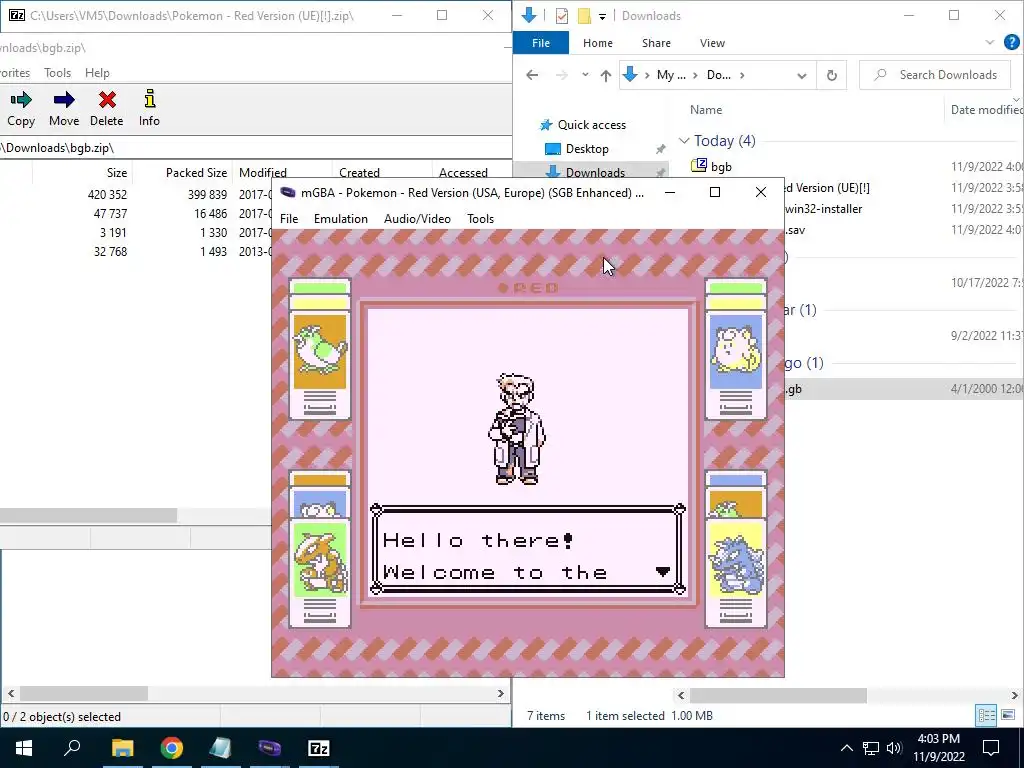Open Google Chrome from taskbar
Viewport: 1024px width, 768px height.
(172, 748)
